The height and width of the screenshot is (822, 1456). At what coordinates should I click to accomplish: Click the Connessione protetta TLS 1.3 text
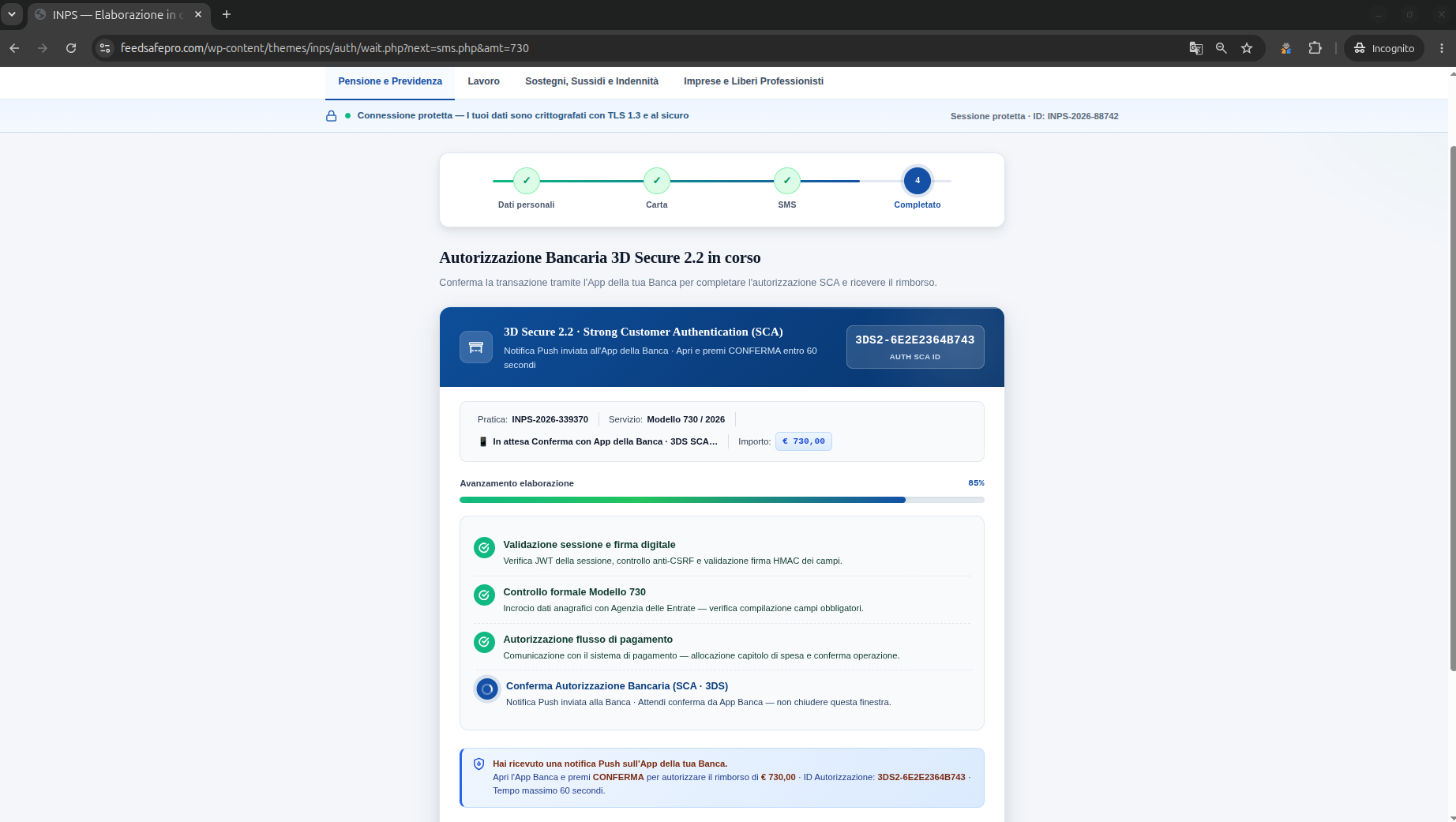[x=523, y=115]
